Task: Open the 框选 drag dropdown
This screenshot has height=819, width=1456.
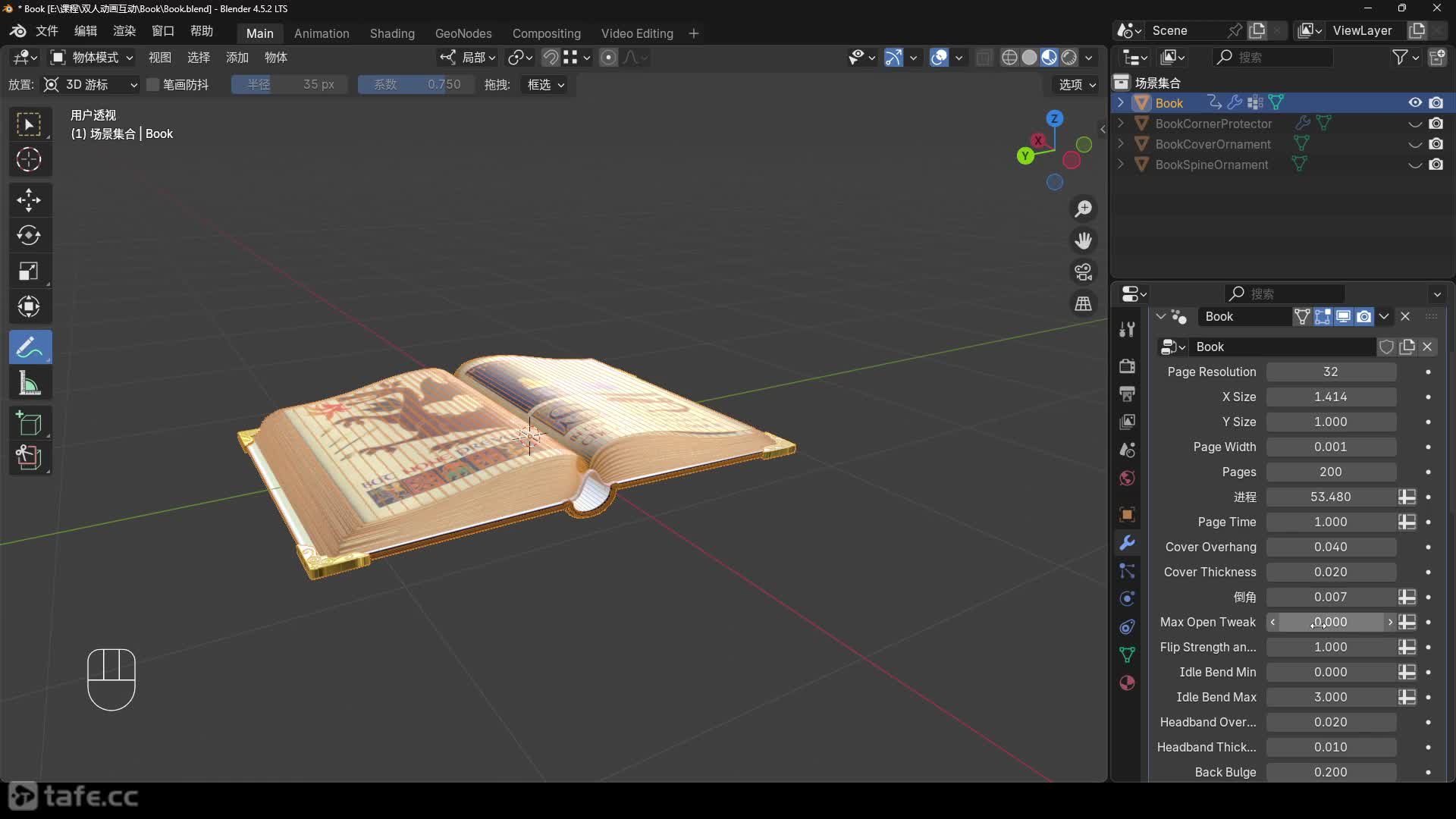Action: click(x=546, y=85)
